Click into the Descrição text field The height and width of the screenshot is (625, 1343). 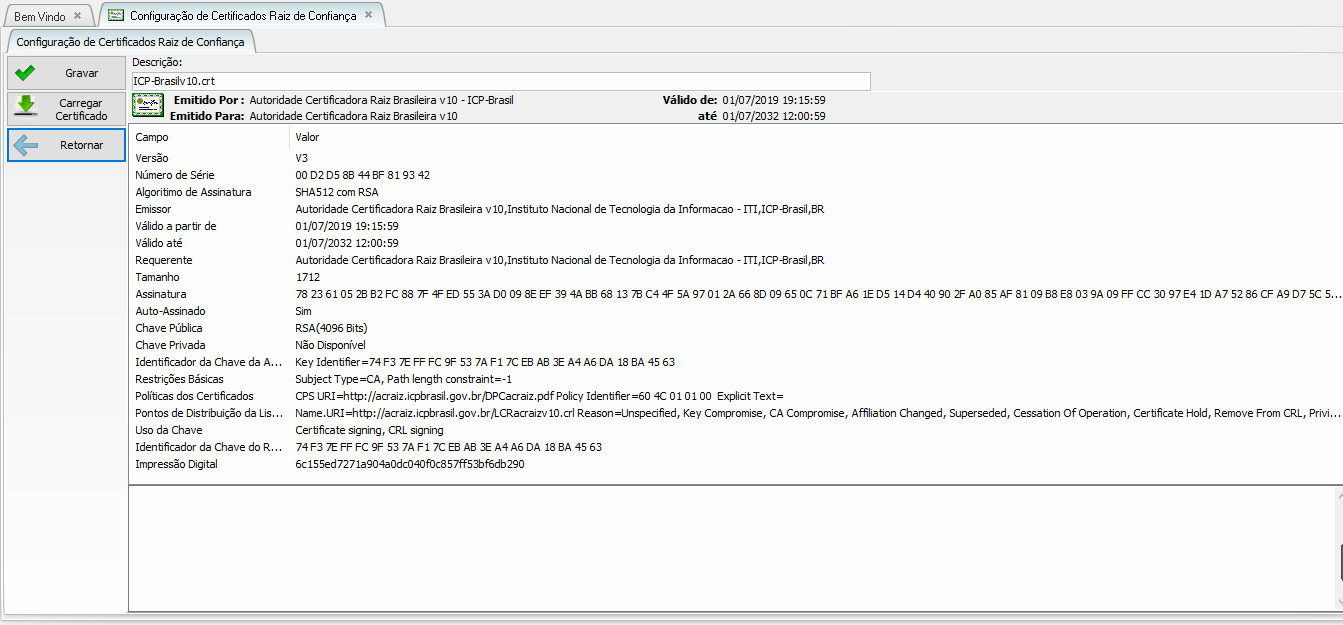[500, 81]
